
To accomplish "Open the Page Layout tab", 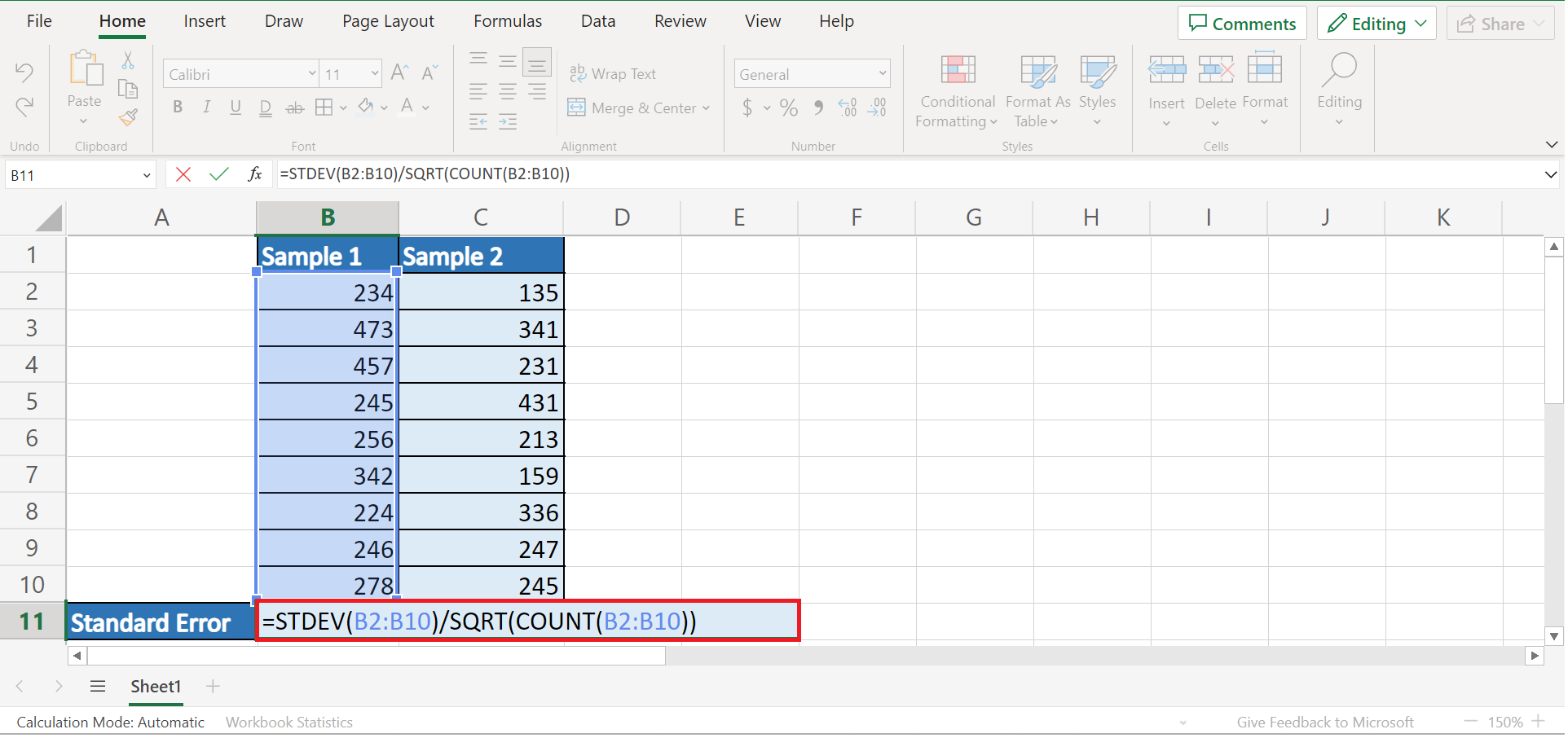I will click(388, 21).
